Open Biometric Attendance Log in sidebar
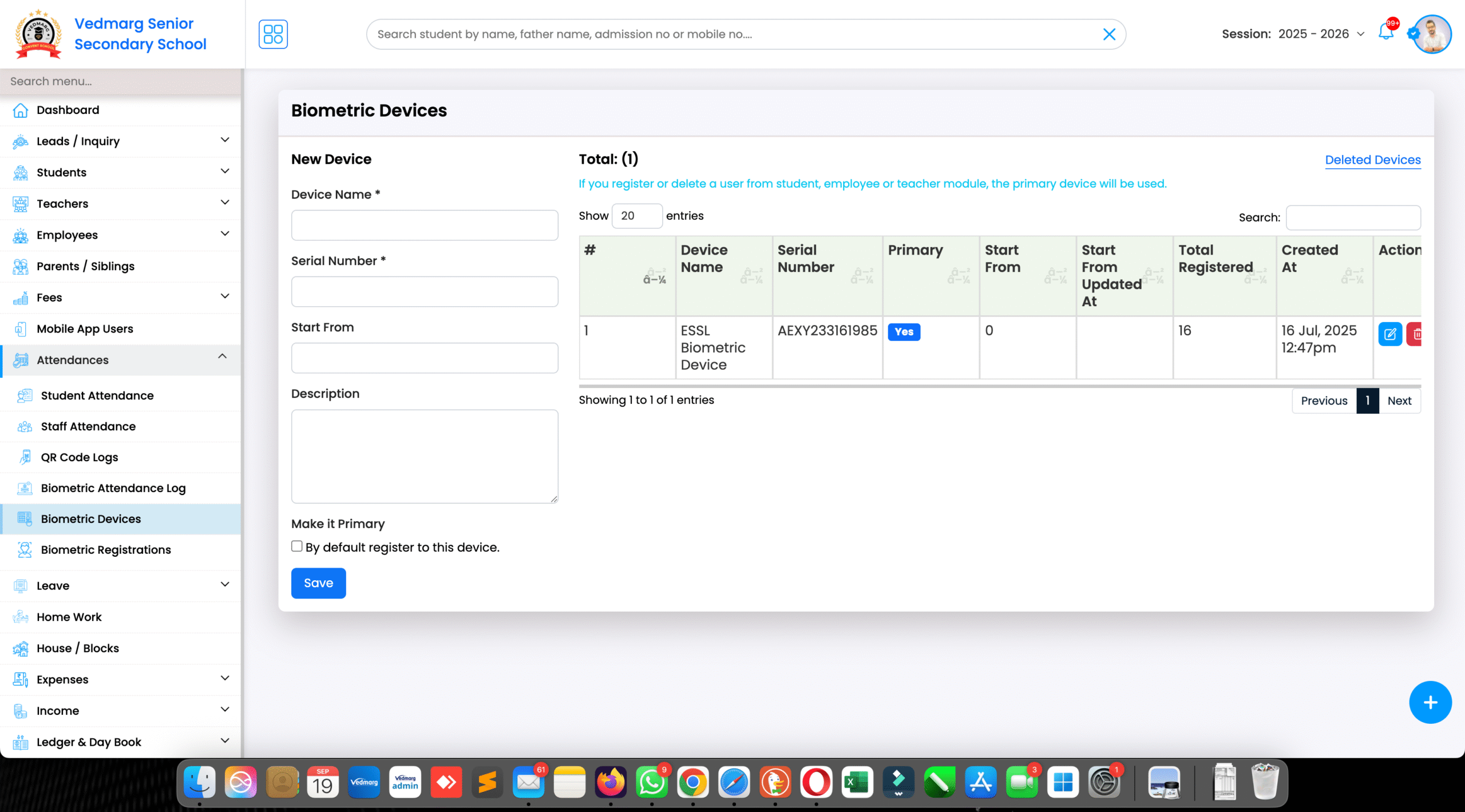Image resolution: width=1465 pixels, height=812 pixels. [x=113, y=488]
